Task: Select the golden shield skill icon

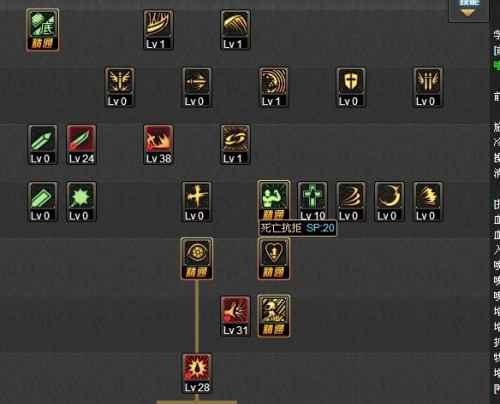Action: [x=351, y=87]
